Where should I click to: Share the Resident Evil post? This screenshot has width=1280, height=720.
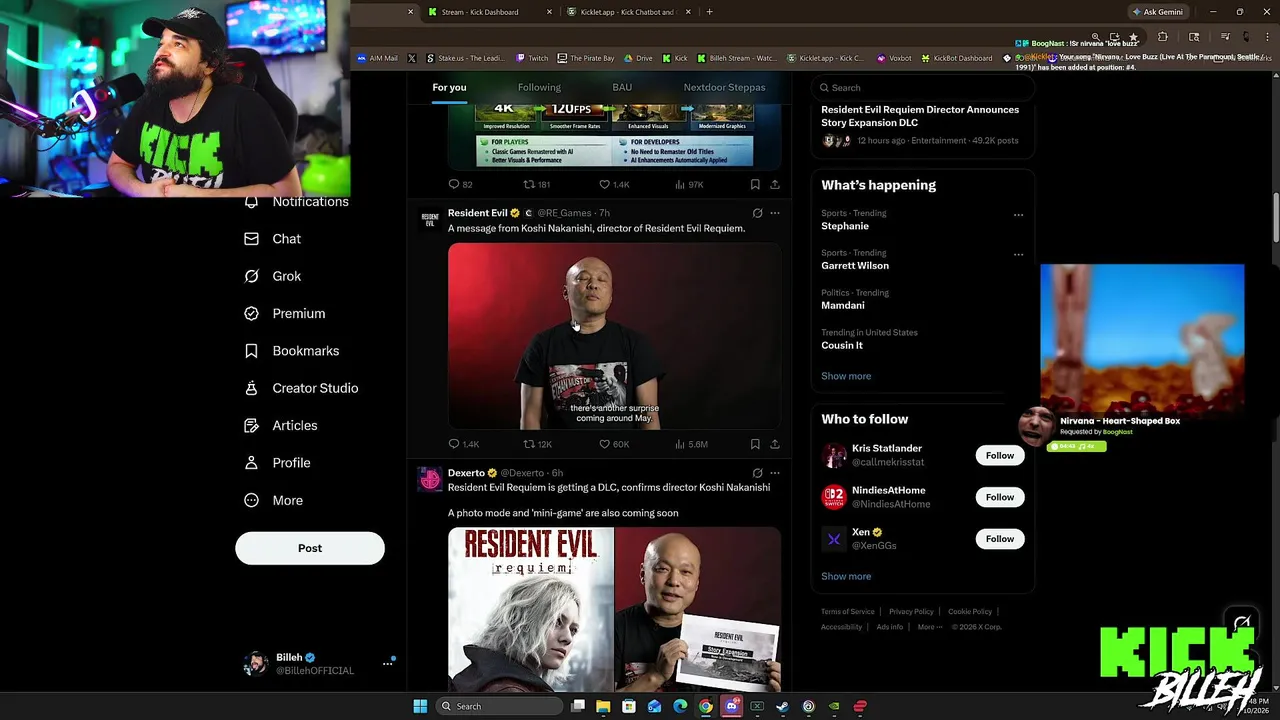(774, 444)
